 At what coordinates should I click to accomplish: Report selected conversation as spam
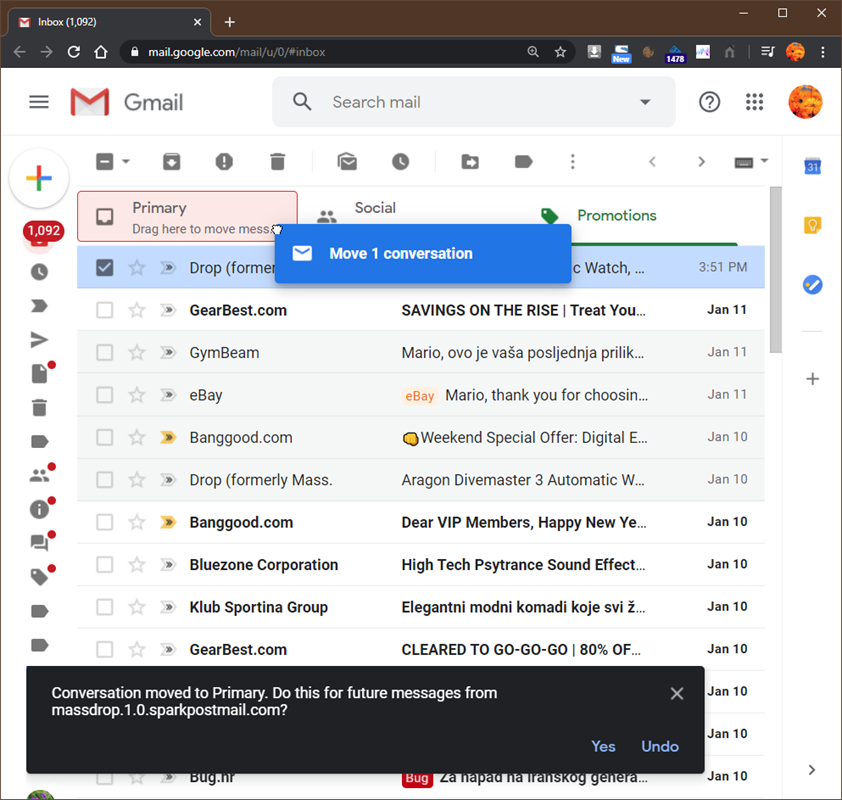point(224,162)
